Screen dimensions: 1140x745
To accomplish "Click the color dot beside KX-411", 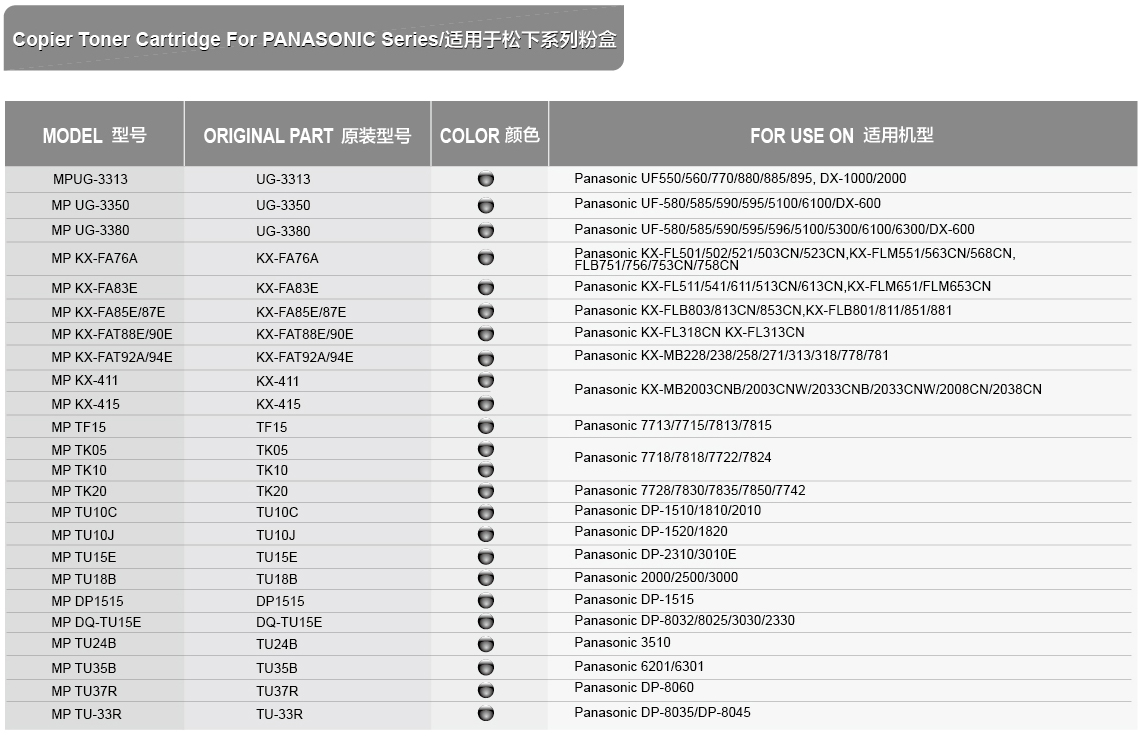I will point(486,381).
